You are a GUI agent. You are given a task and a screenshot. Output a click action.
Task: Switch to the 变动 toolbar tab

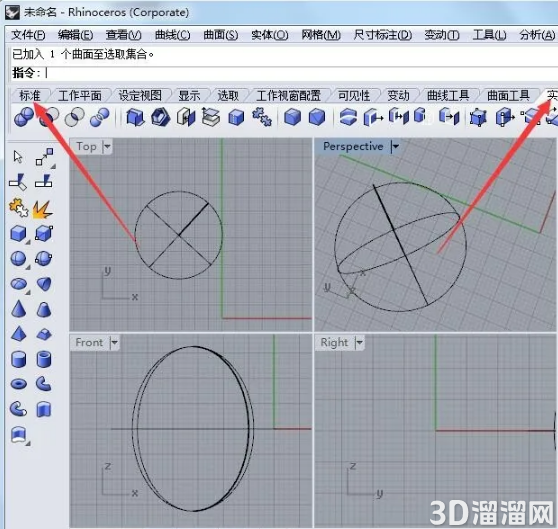pos(398,96)
